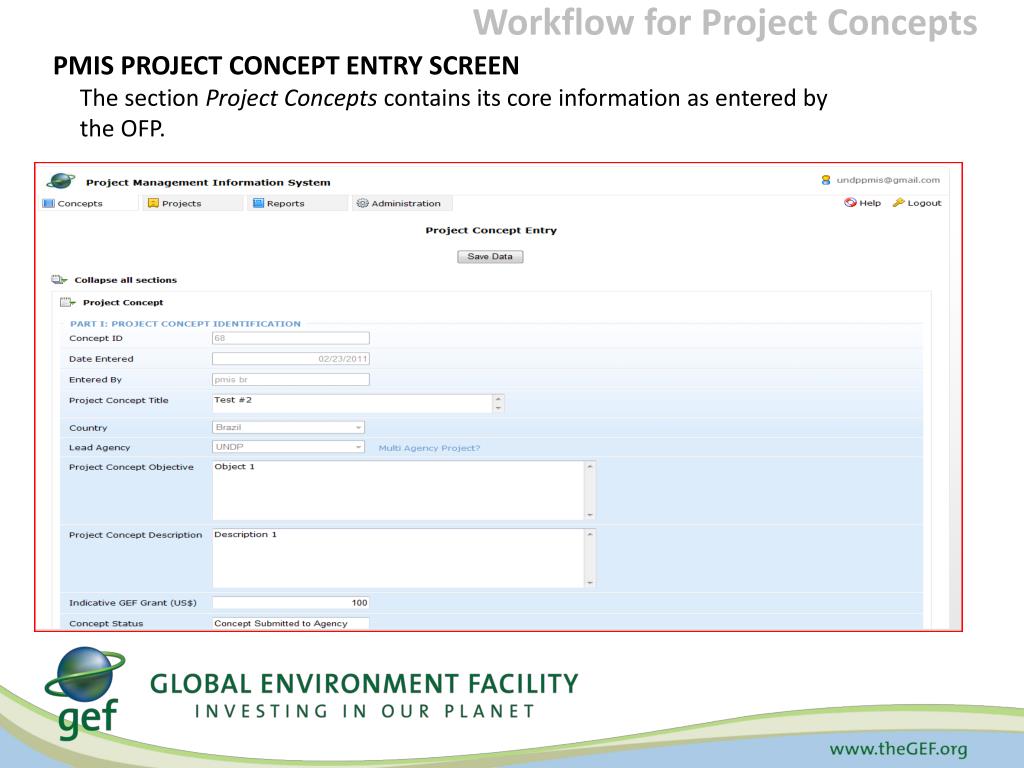Click 'Indicative GEF Grant (US$)' label
Image resolution: width=1024 pixels, height=768 pixels.
pos(133,603)
